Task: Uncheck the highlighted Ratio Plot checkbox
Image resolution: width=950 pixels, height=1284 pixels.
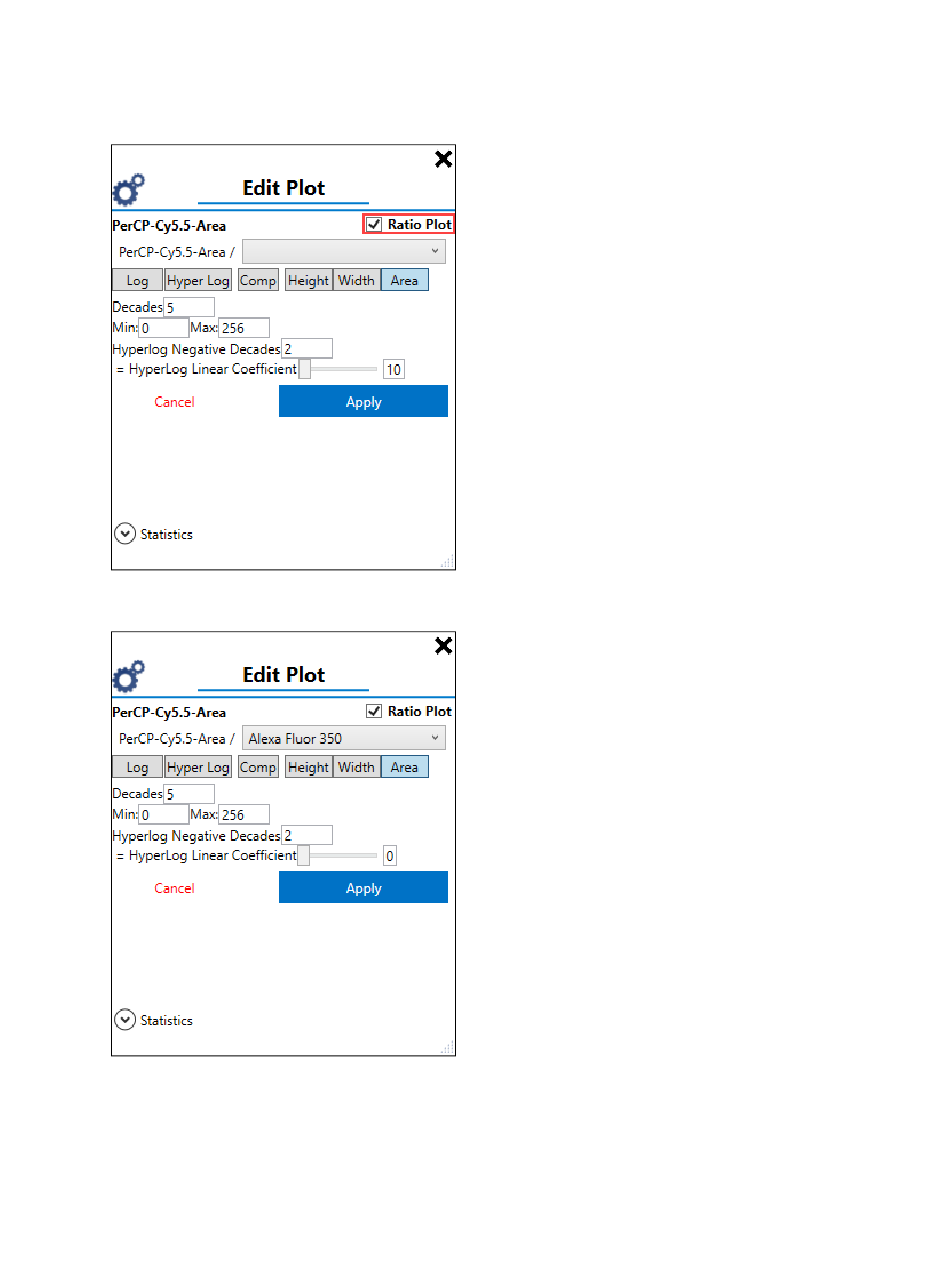Action: (374, 225)
